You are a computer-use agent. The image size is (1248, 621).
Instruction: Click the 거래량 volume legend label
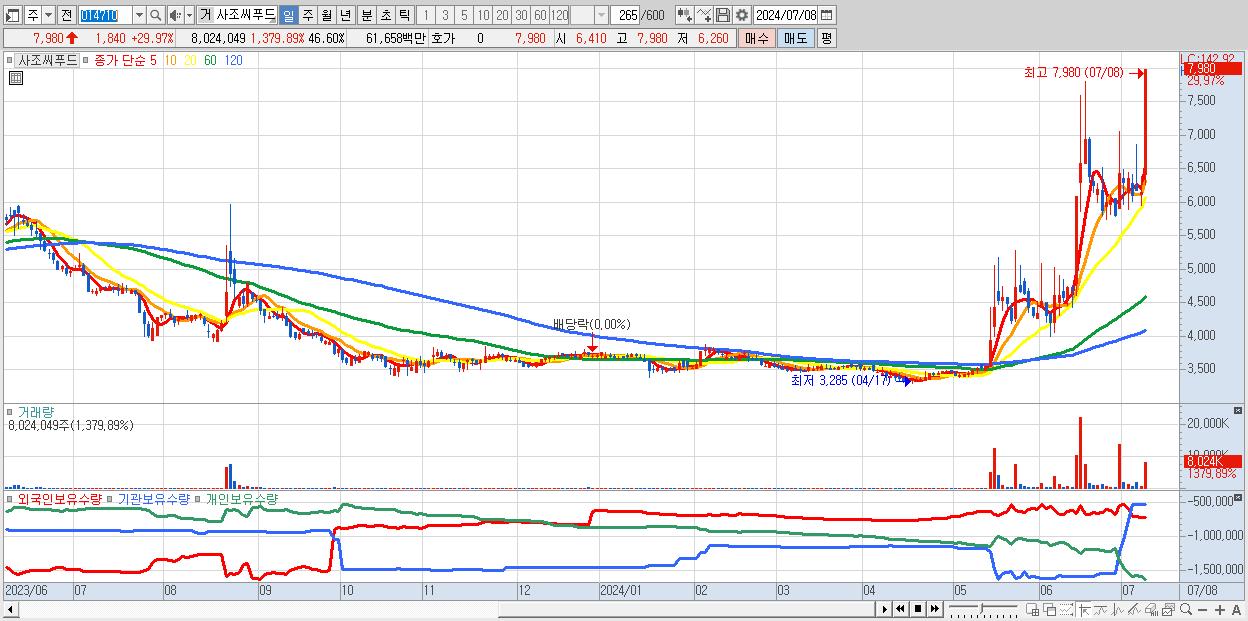[x=35, y=412]
